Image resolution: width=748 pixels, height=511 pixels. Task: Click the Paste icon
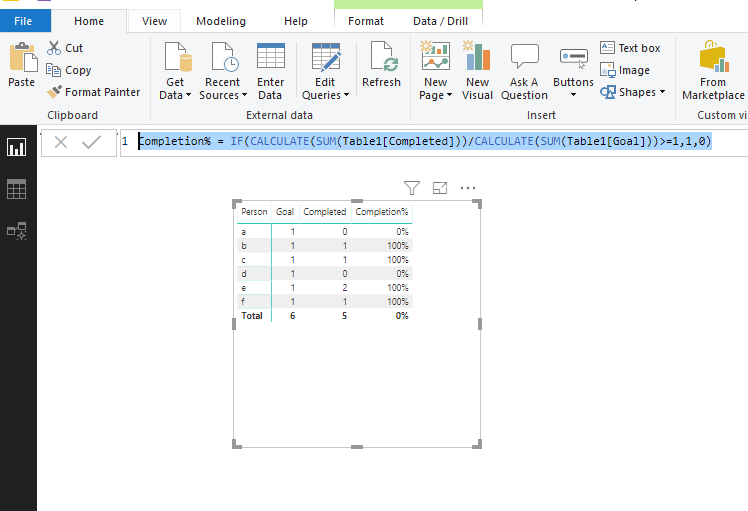click(x=22, y=57)
